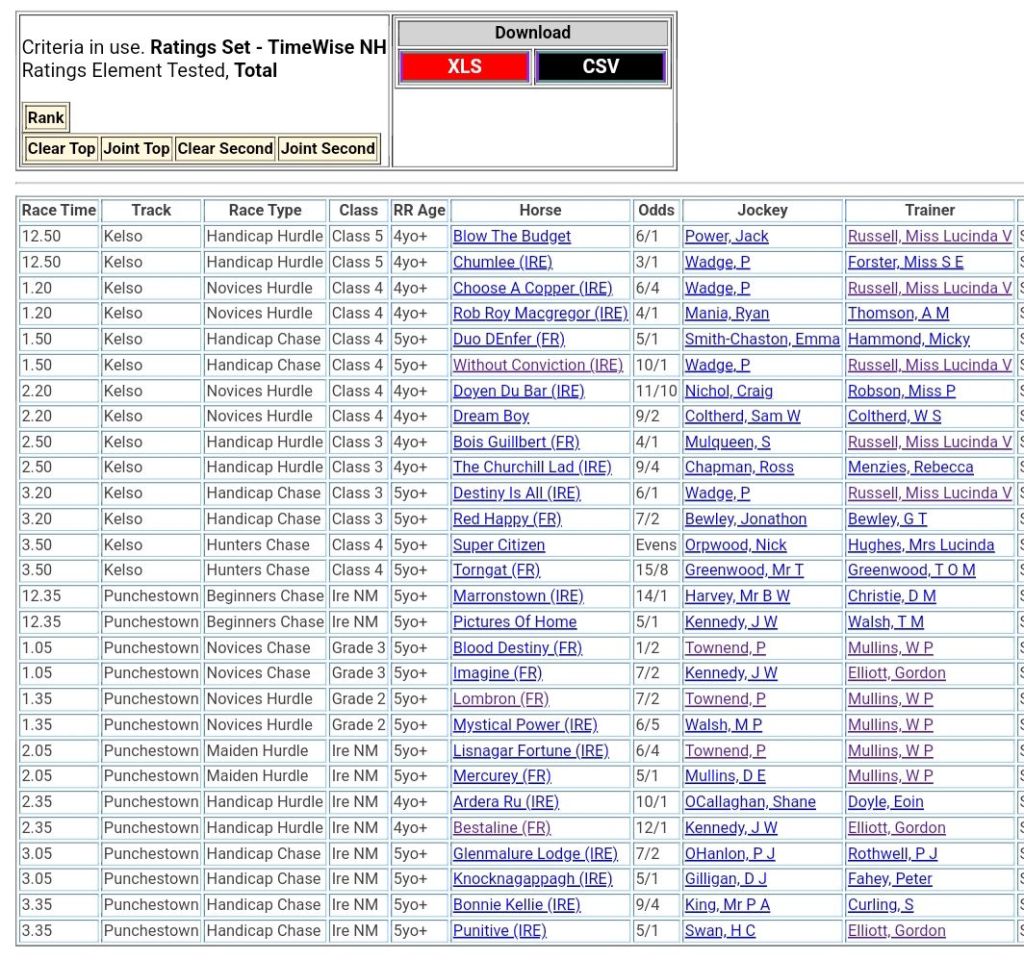View horse Super Citizen details

click(x=498, y=545)
